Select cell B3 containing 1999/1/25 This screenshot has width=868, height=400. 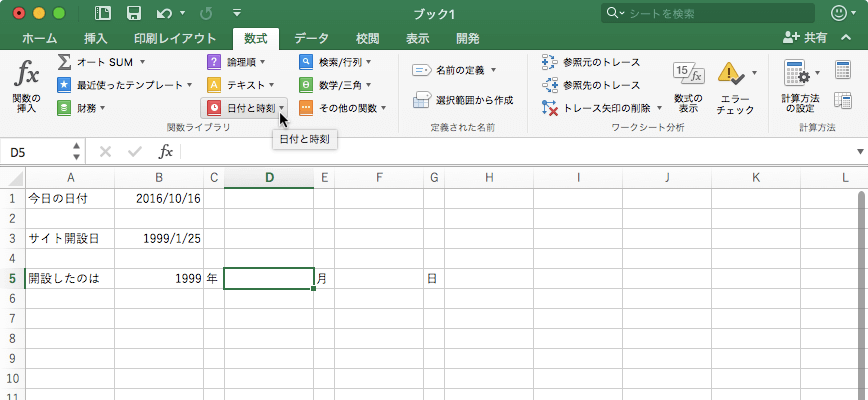click(x=159, y=238)
